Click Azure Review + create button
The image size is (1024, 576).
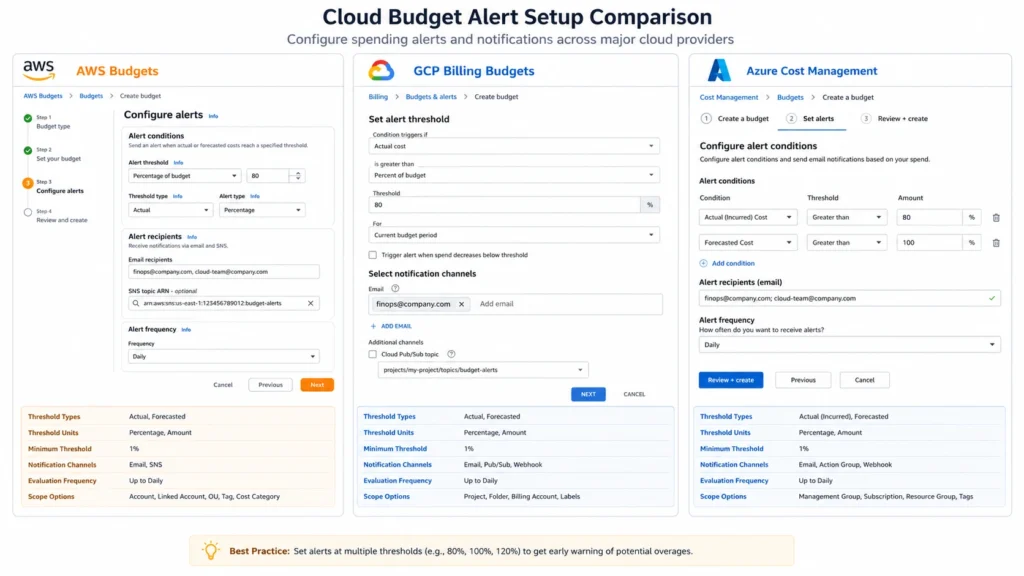click(x=731, y=380)
